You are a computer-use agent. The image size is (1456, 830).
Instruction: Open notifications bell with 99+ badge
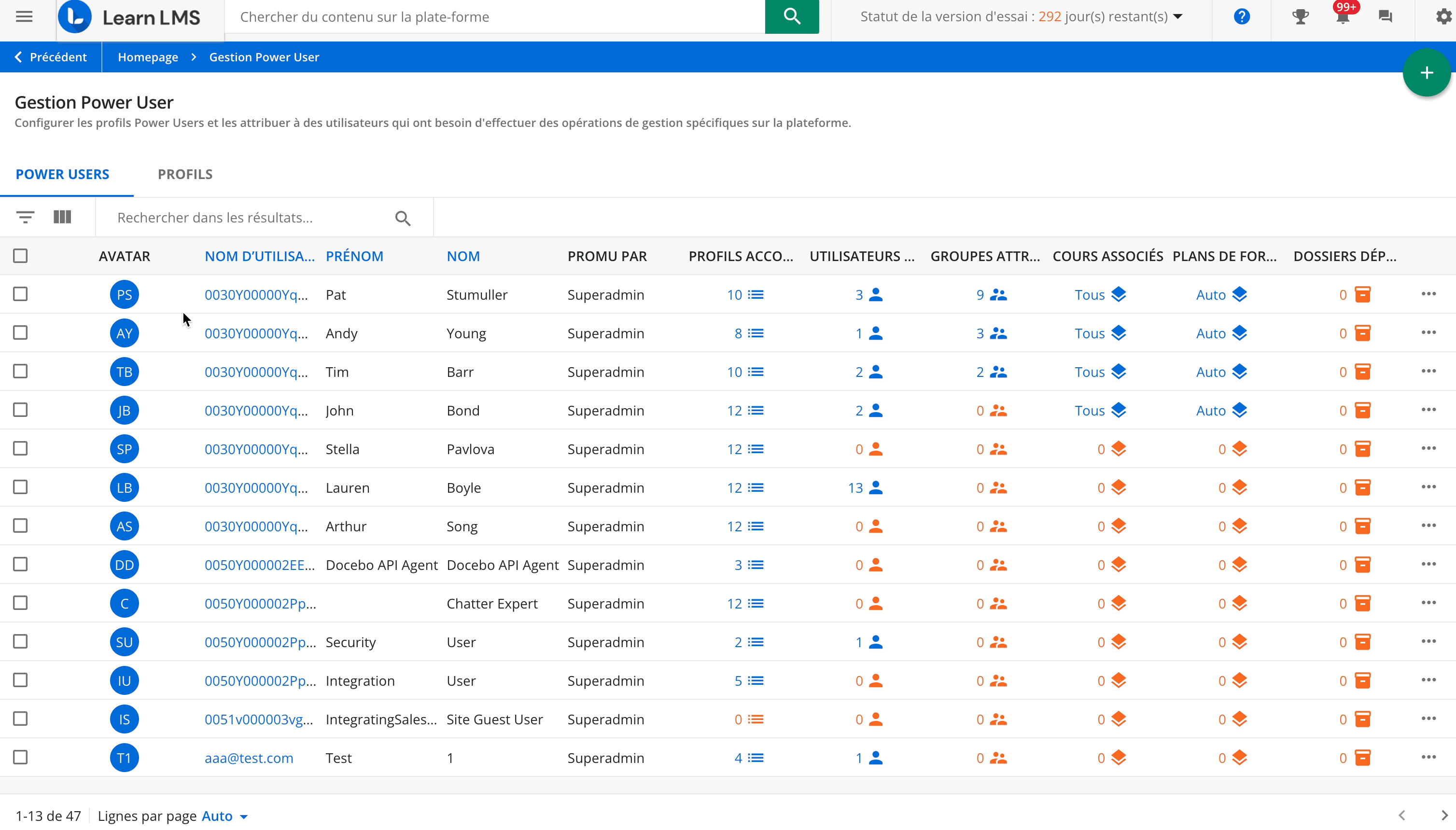[1343, 16]
